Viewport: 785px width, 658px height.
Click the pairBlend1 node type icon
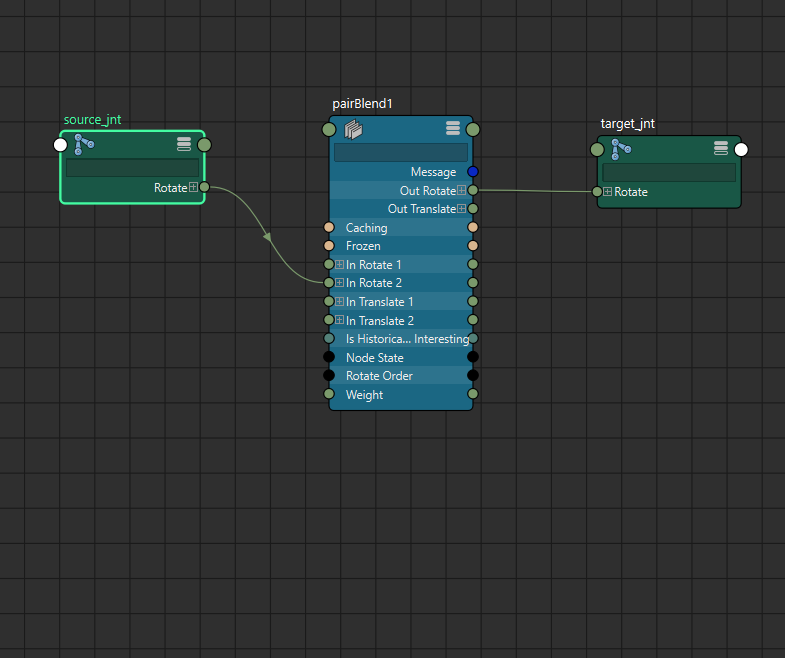352,129
